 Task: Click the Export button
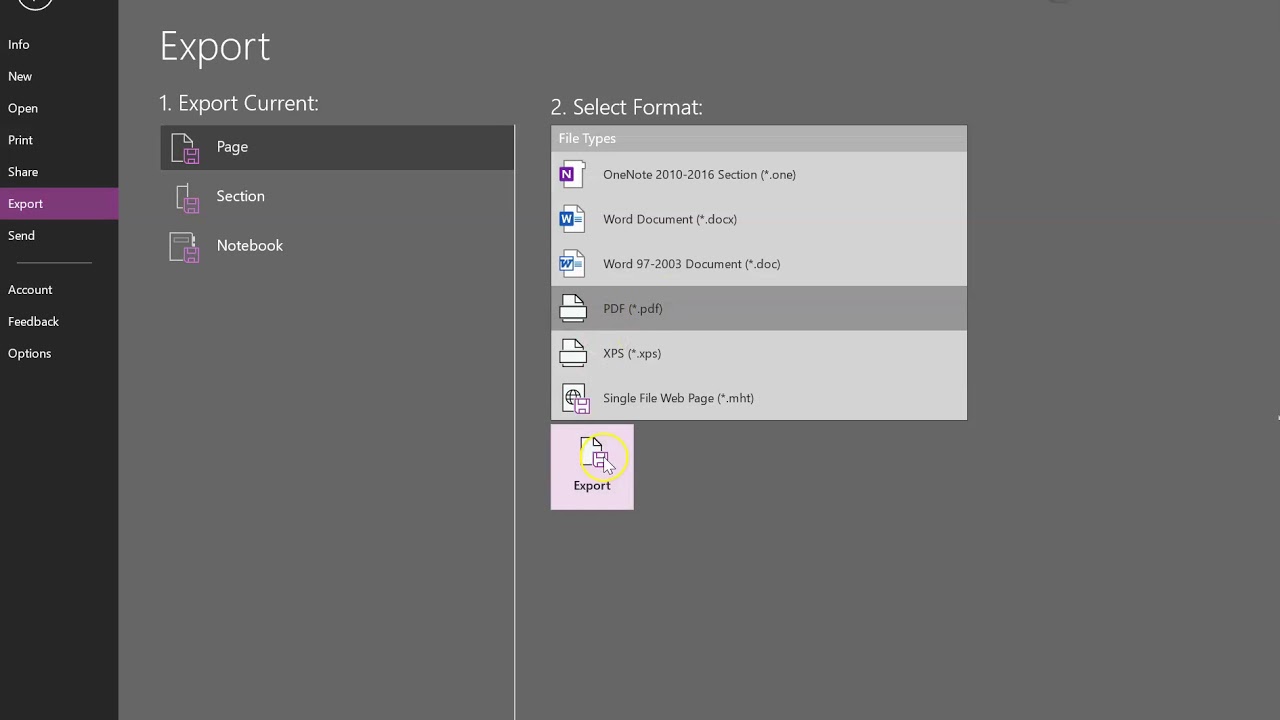tap(592, 467)
